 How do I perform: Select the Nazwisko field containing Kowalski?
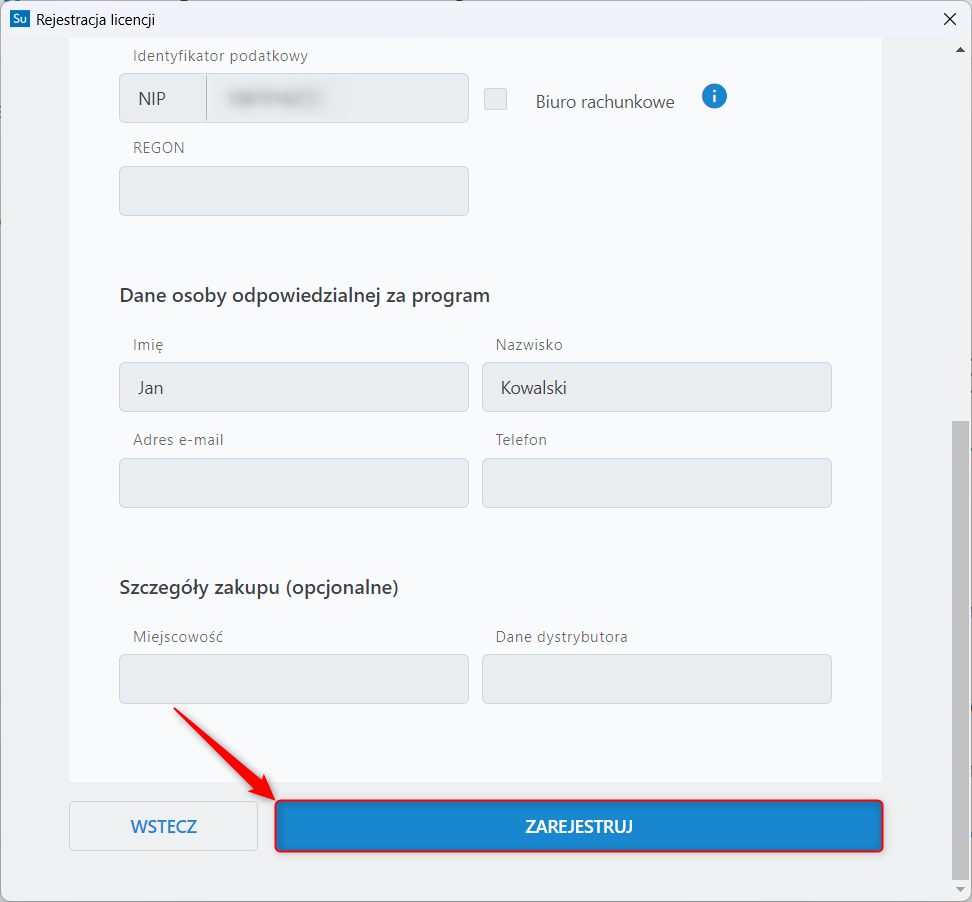pos(656,387)
